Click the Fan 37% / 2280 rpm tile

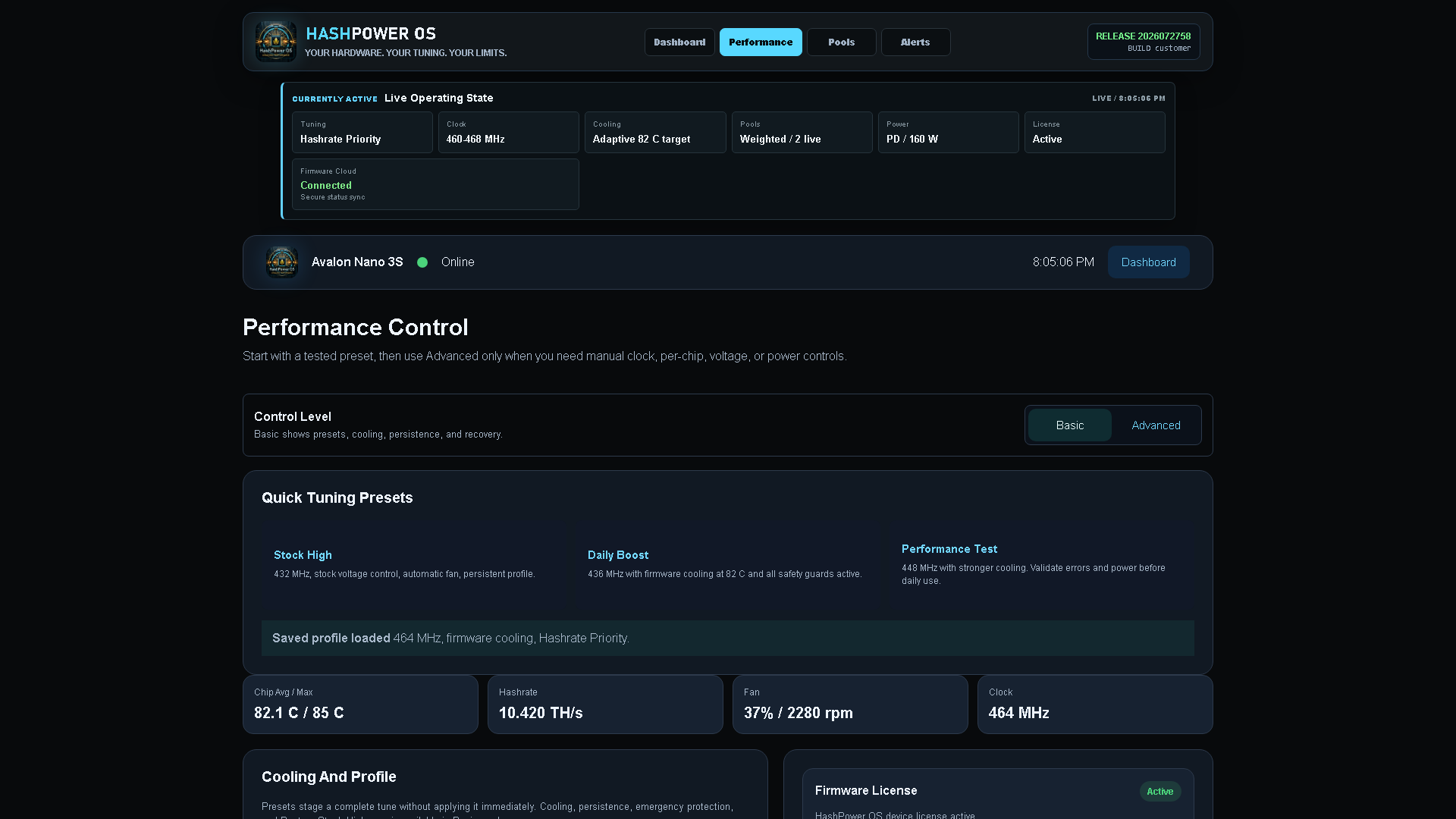(850, 704)
